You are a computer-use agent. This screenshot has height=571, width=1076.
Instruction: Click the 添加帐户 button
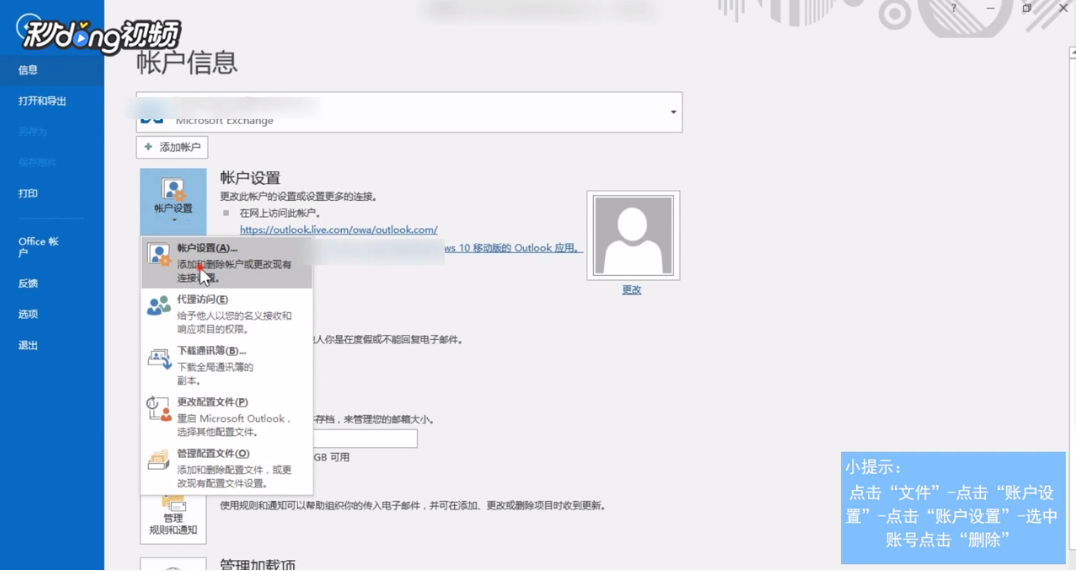[172, 147]
